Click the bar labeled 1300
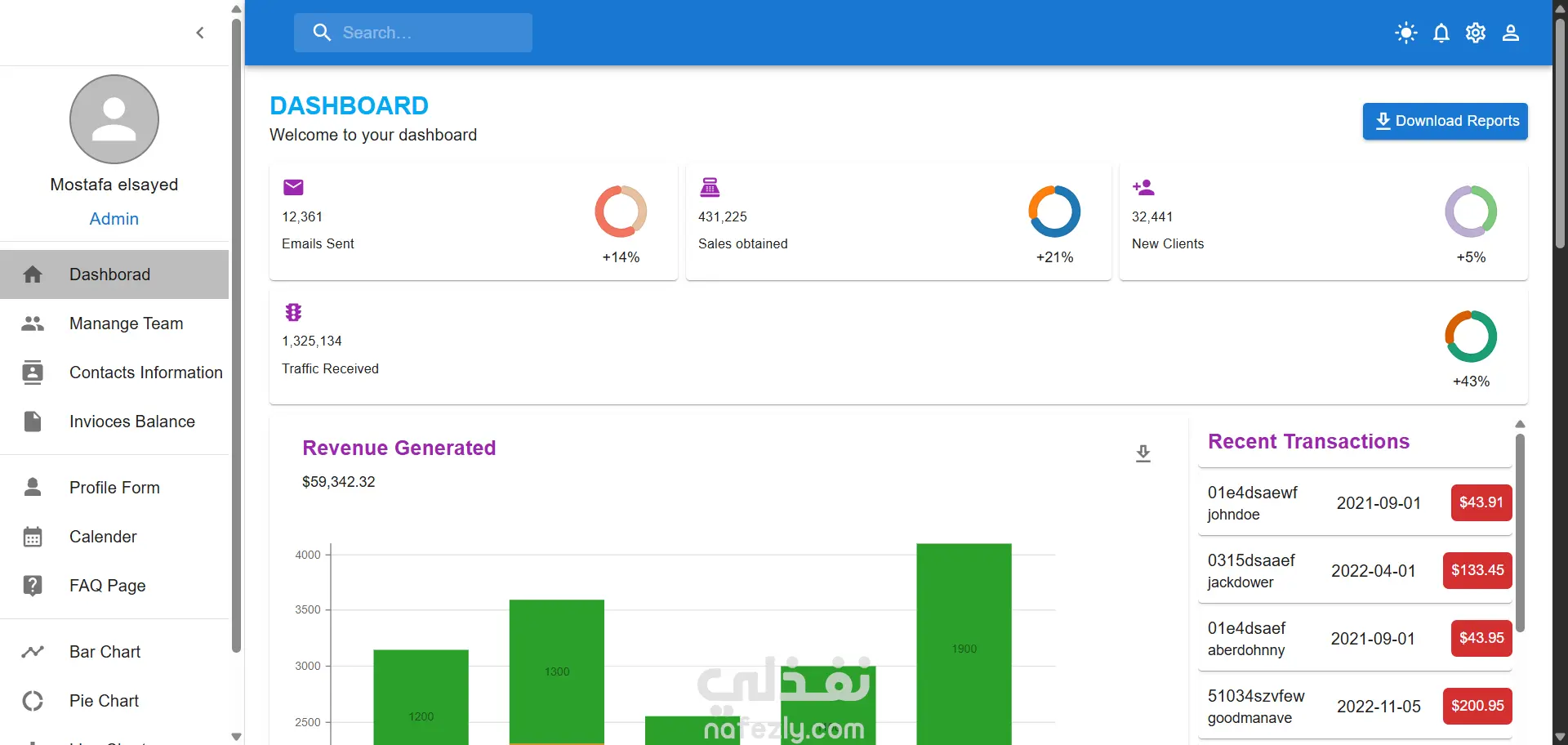Screen dimensions: 1568x745 (x=557, y=671)
